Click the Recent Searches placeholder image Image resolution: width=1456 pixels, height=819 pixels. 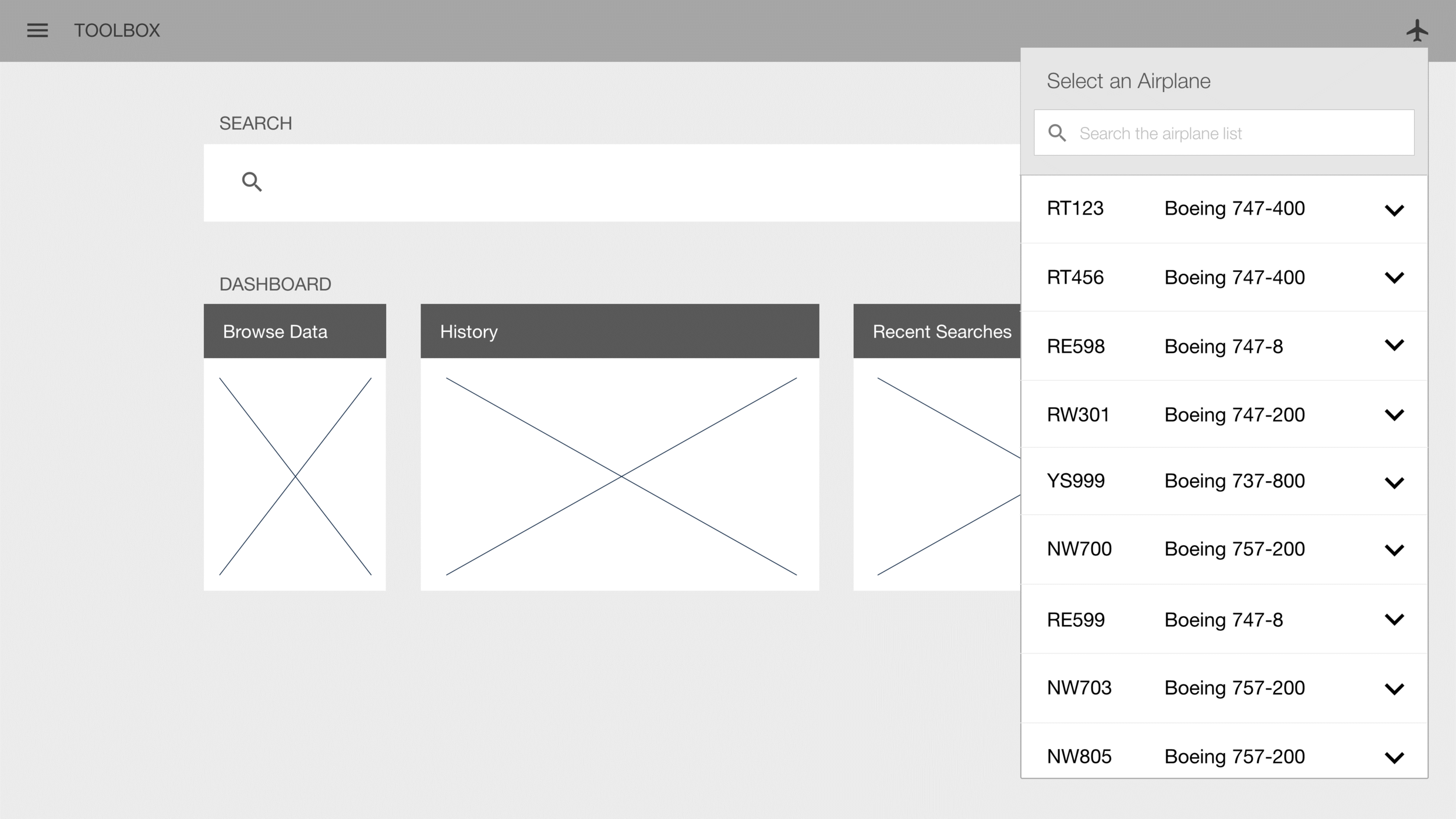click(949, 476)
